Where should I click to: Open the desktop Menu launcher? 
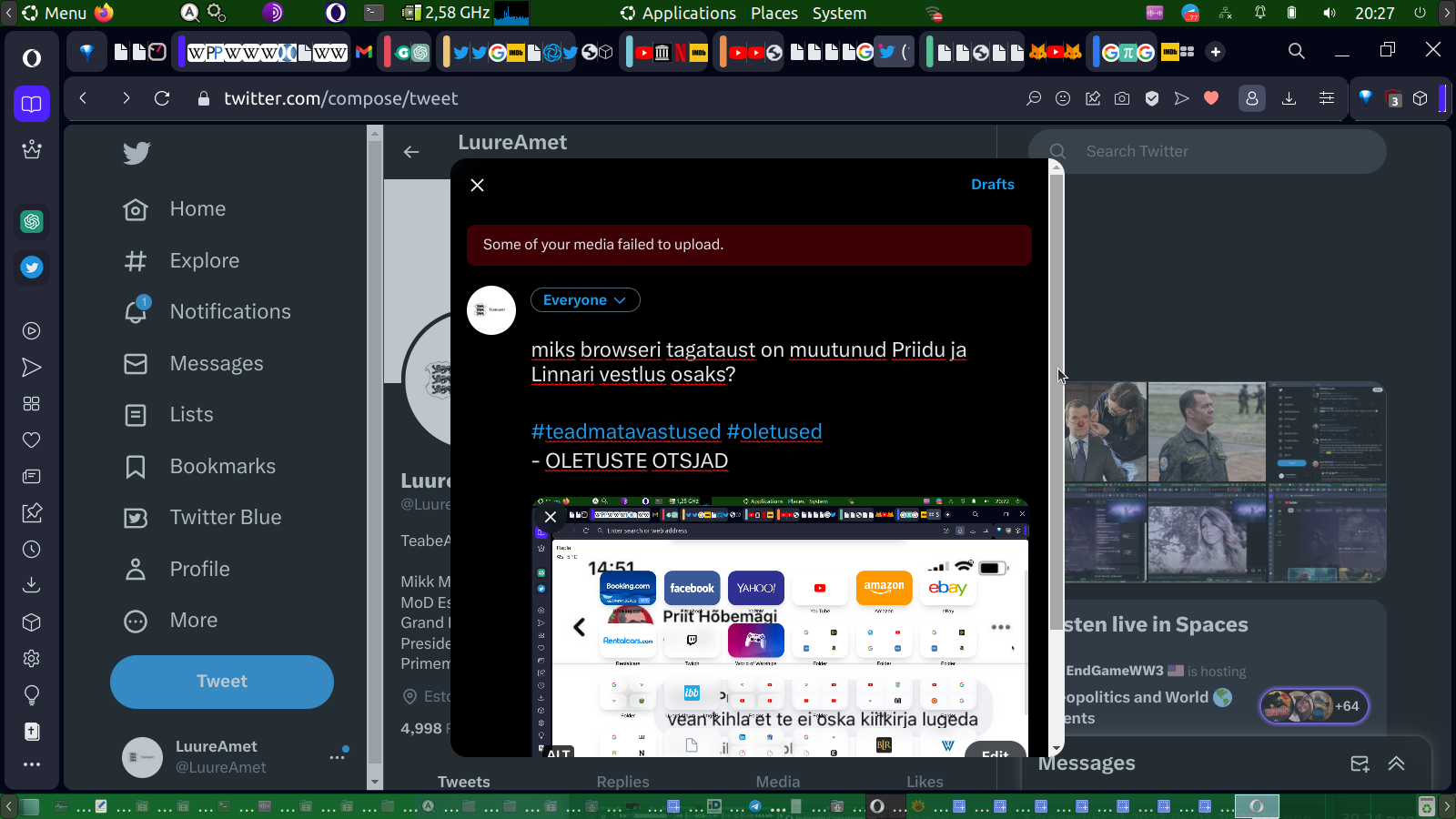tap(55, 14)
